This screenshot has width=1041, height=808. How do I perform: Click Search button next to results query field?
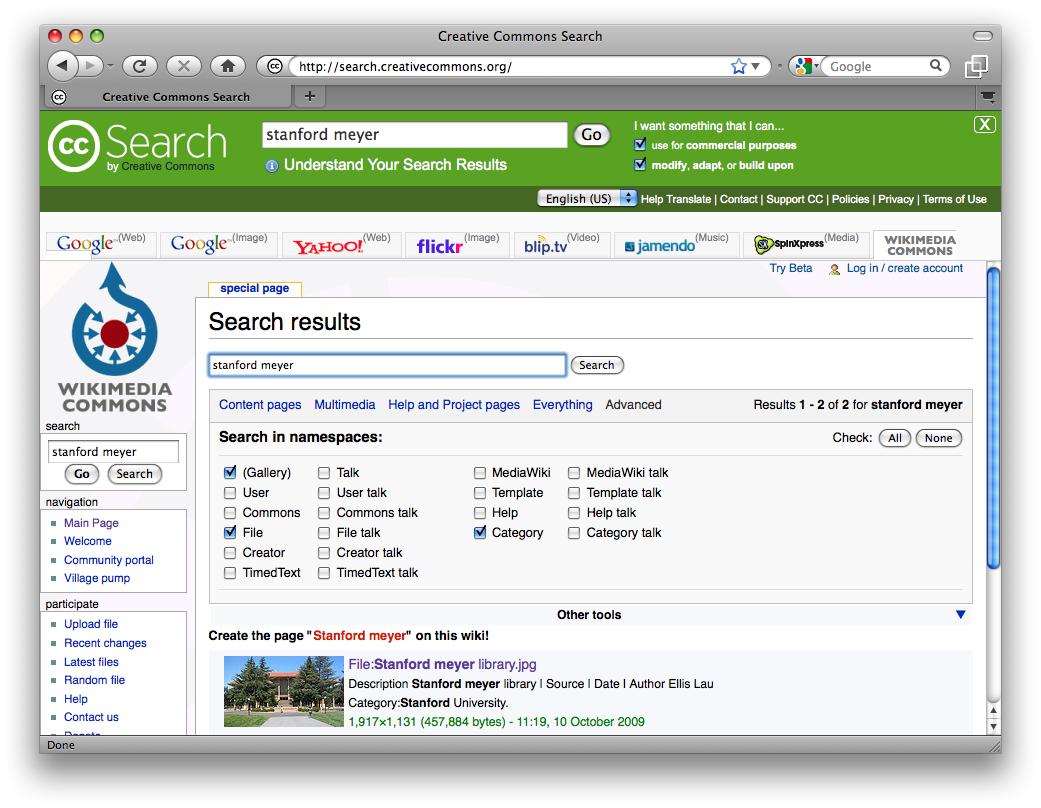(x=597, y=365)
